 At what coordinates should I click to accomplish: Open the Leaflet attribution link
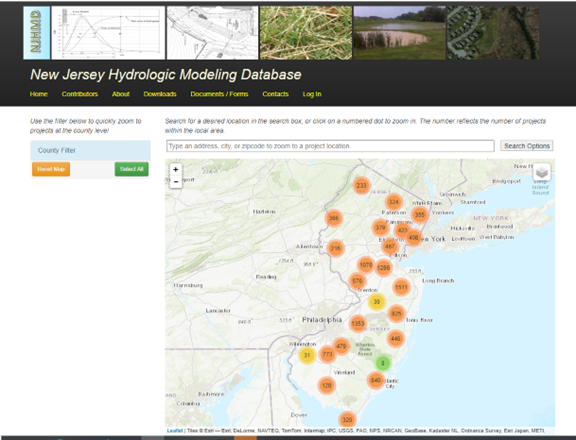(x=175, y=430)
